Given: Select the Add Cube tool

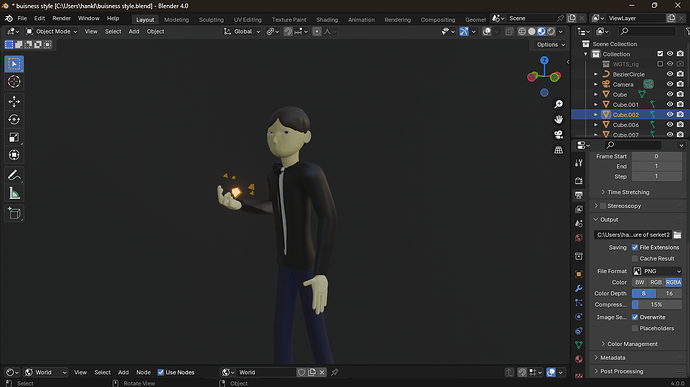Looking at the screenshot, I should [14, 214].
